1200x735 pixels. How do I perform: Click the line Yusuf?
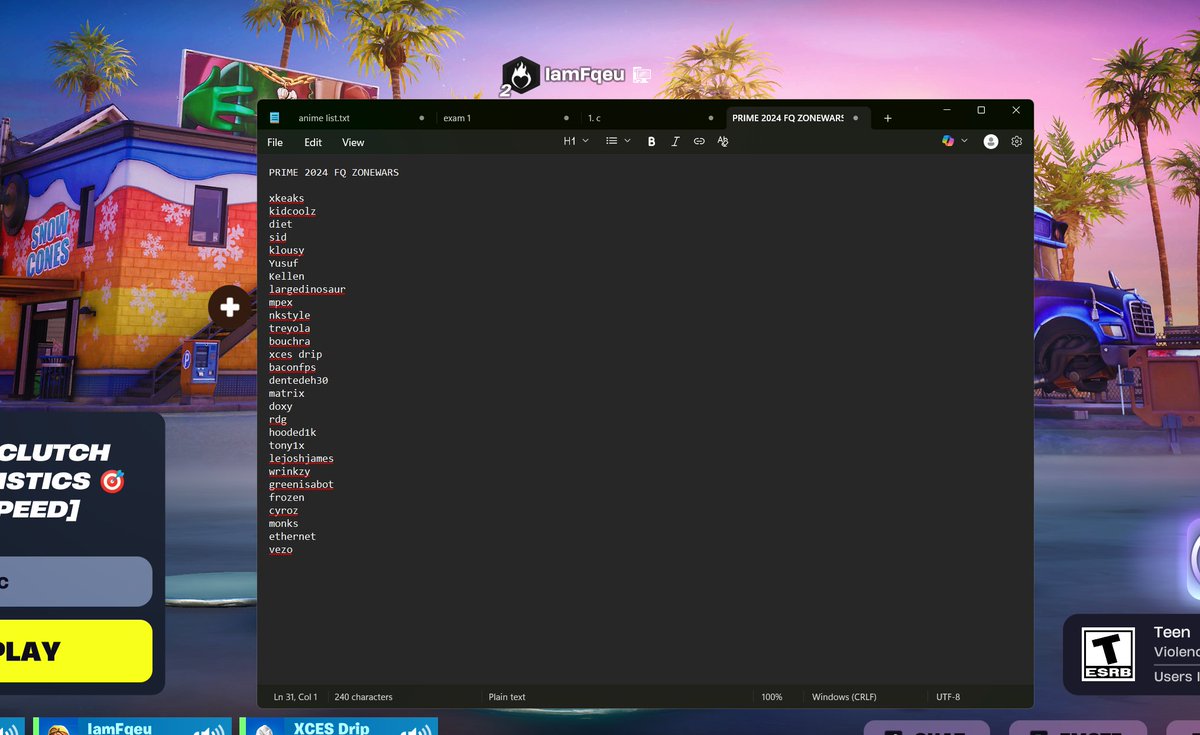click(283, 263)
